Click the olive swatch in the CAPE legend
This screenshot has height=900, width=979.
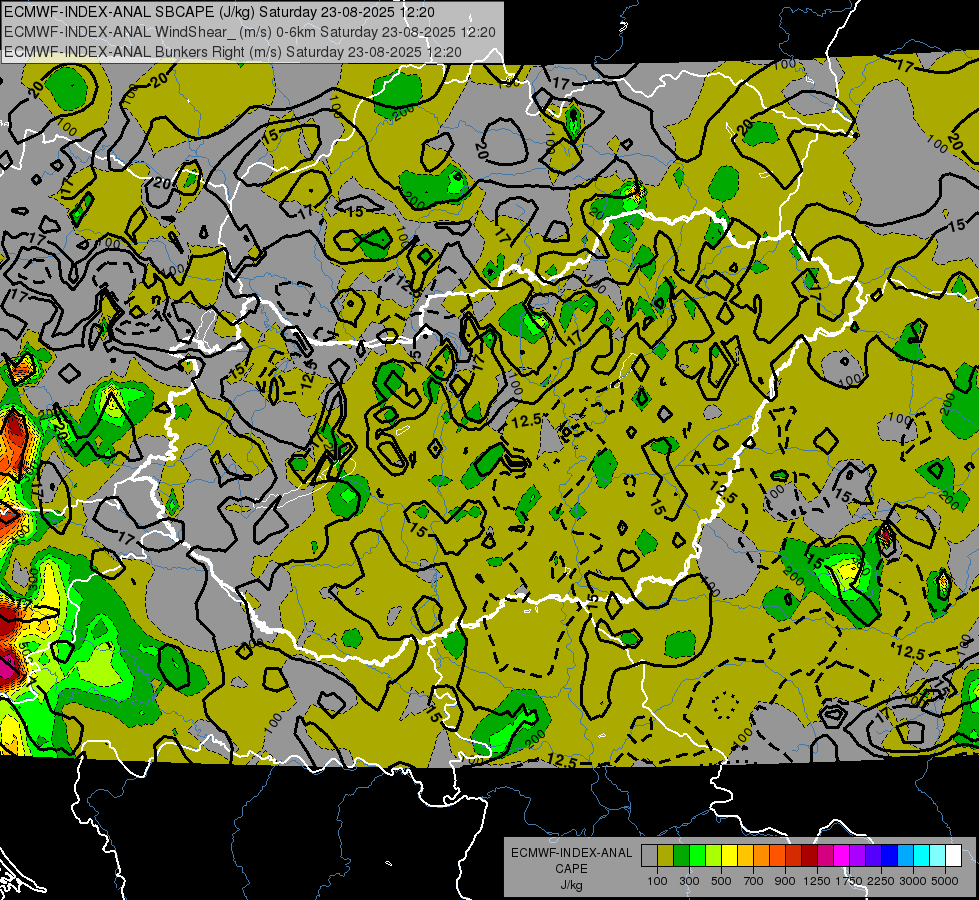click(x=666, y=856)
